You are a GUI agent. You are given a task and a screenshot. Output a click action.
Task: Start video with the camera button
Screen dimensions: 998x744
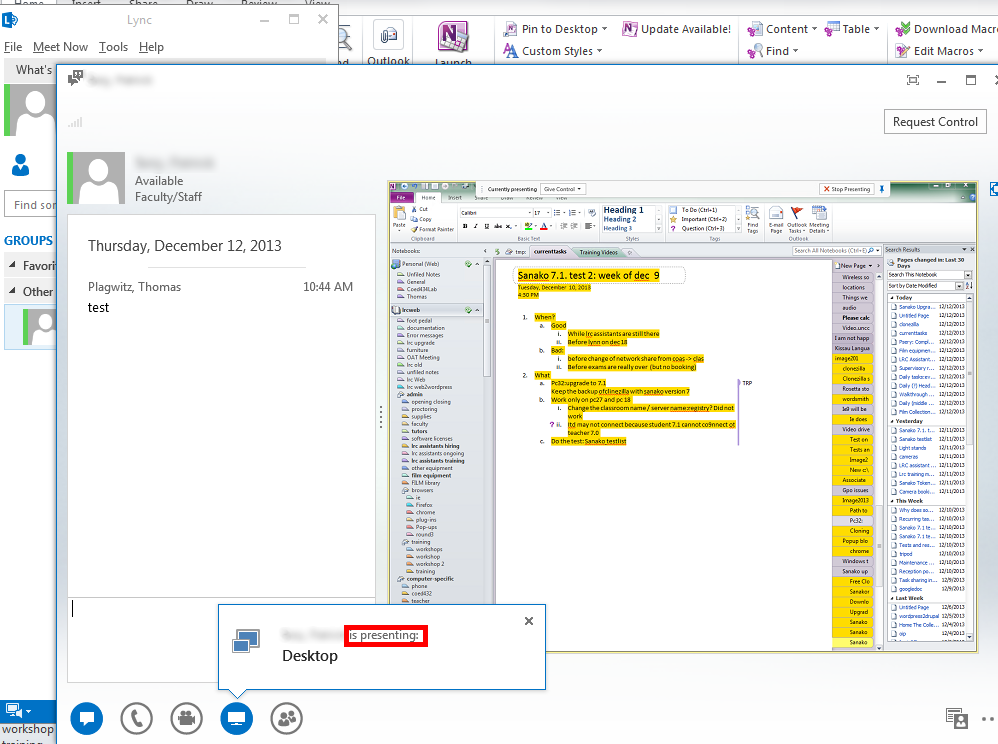186,718
